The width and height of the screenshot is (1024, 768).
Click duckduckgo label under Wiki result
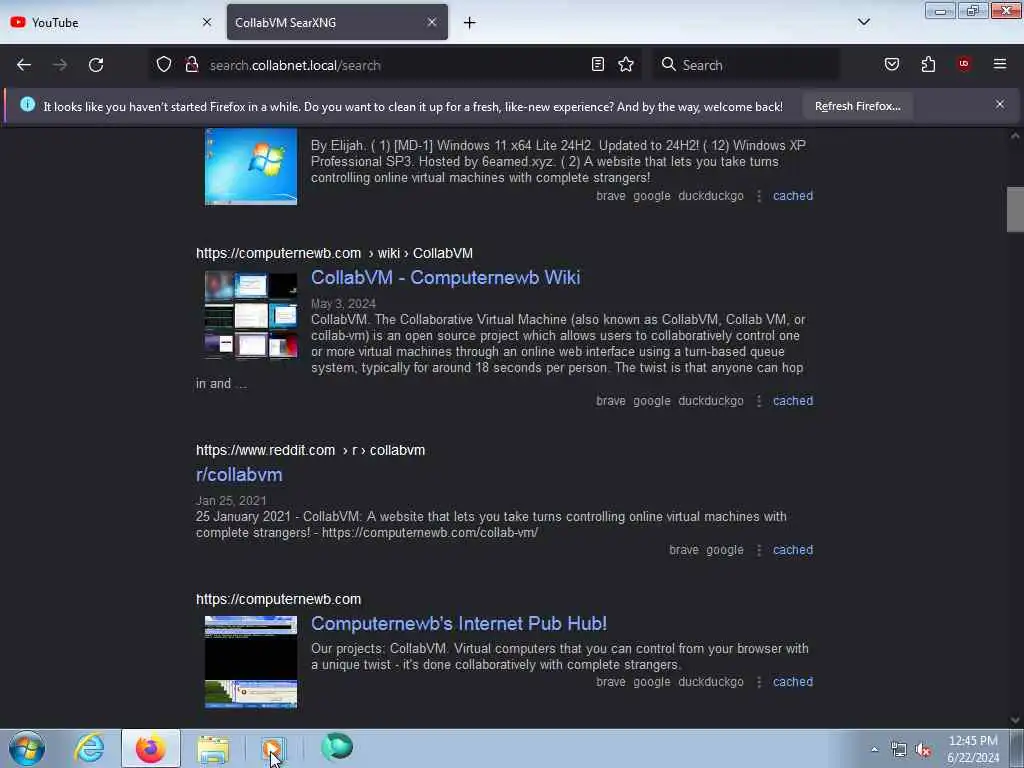pos(711,401)
